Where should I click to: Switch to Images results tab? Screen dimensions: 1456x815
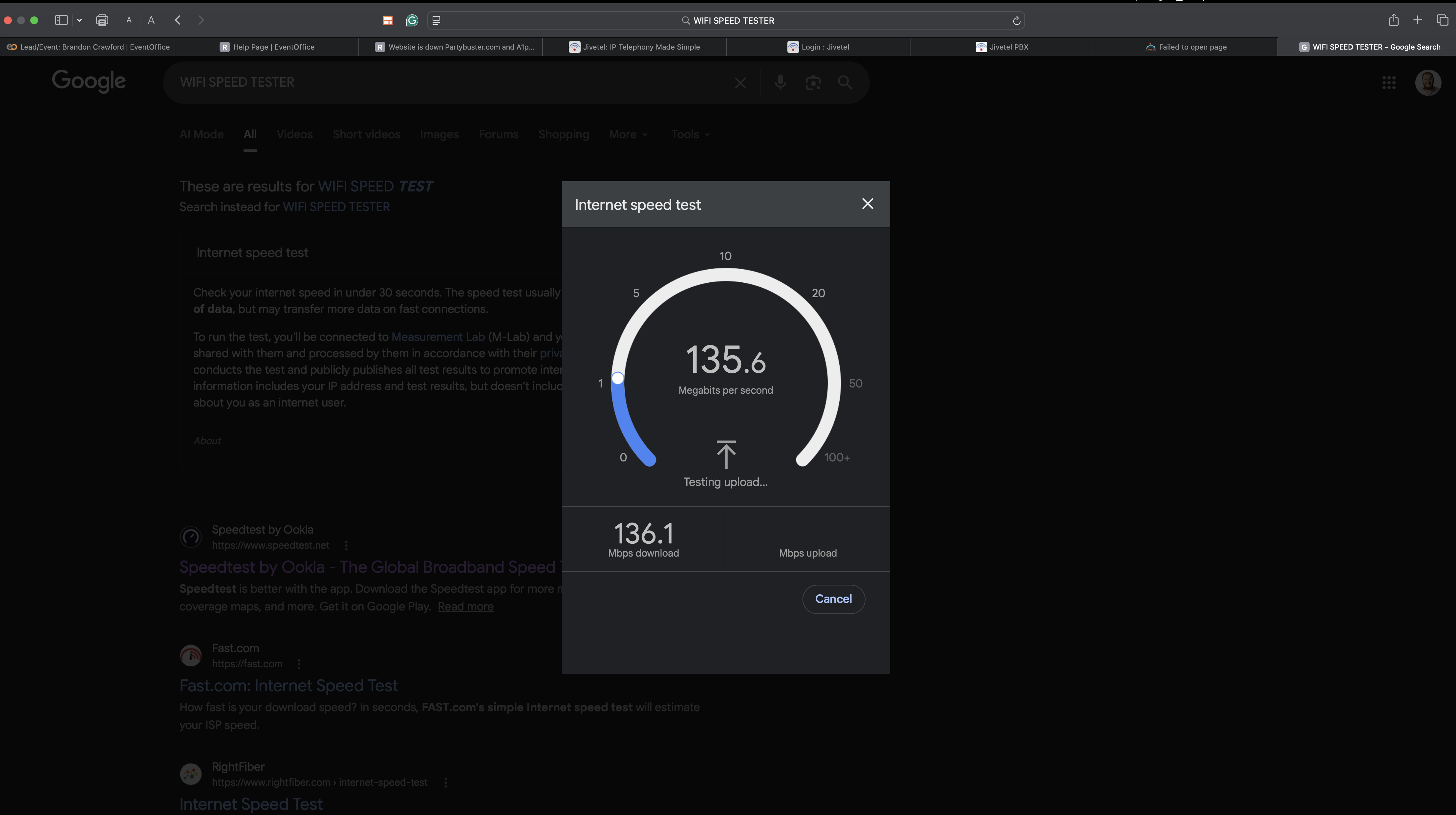click(439, 135)
